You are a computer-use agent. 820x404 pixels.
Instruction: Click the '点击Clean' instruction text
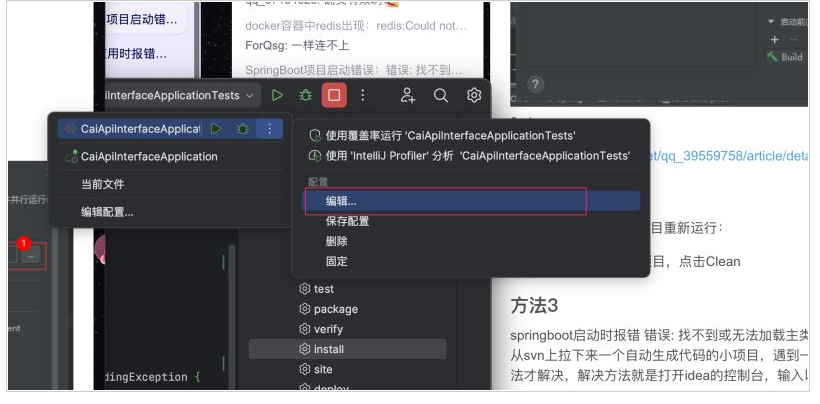(x=709, y=261)
